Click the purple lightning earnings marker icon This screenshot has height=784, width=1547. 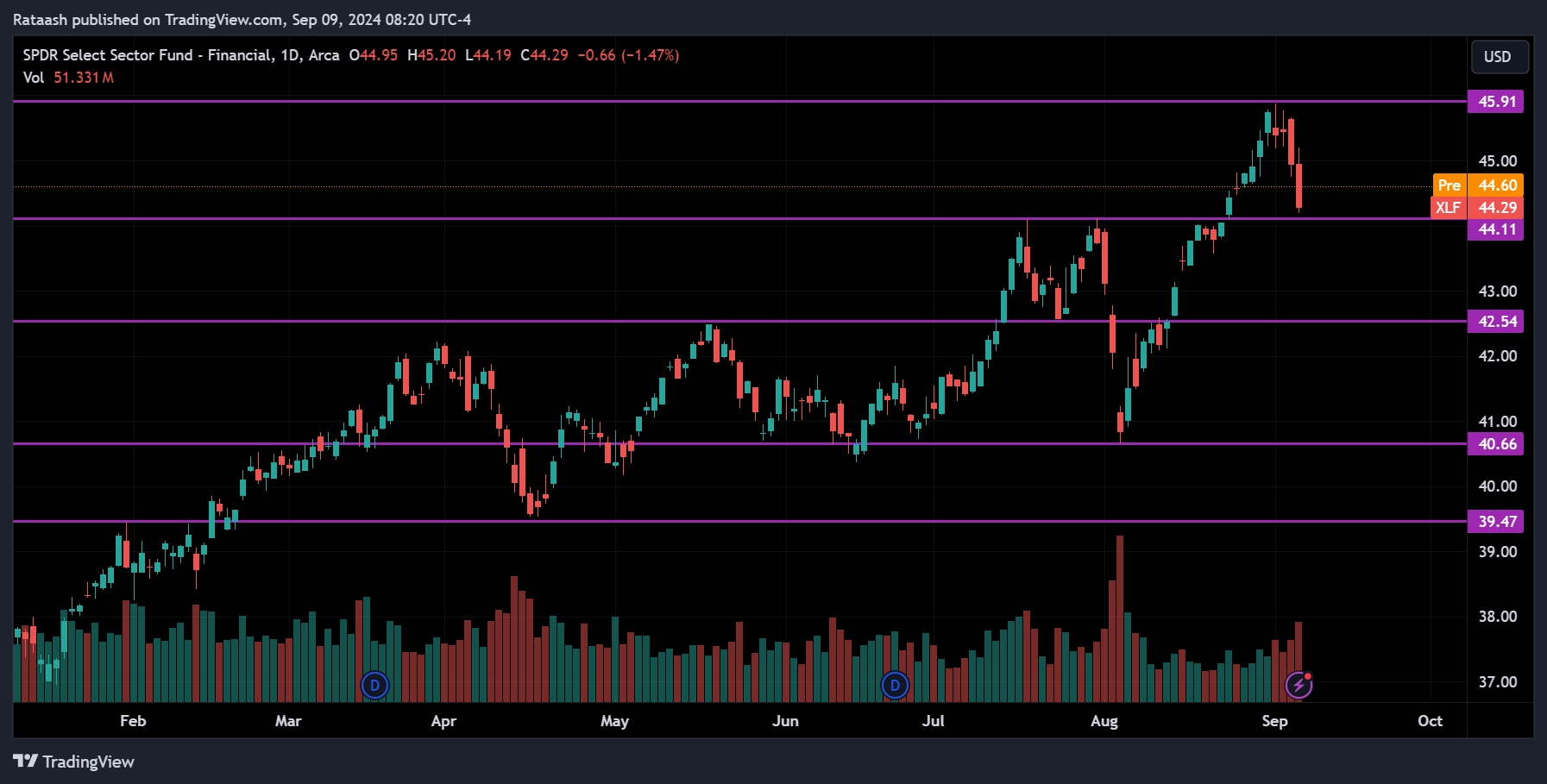click(1299, 685)
